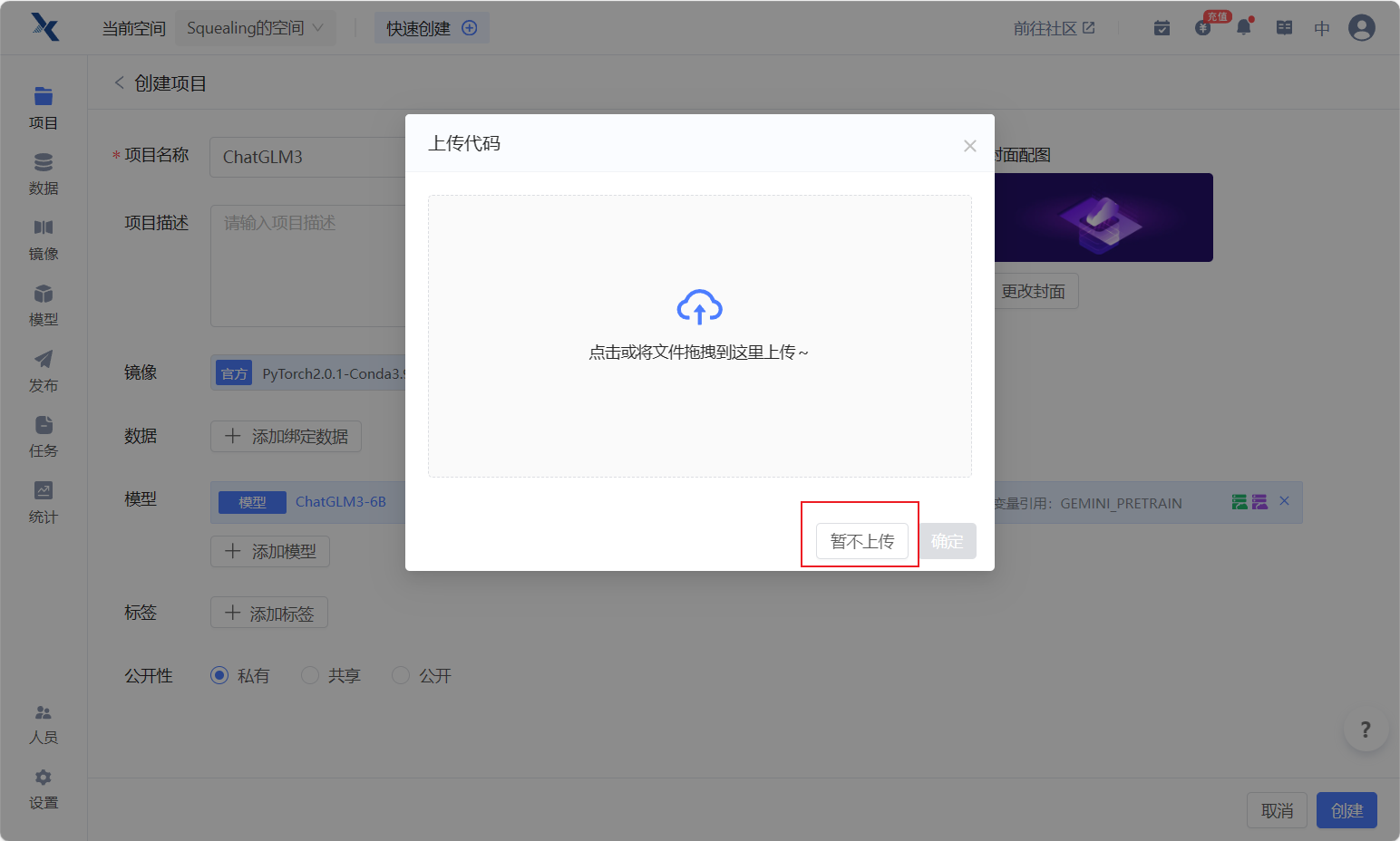Open the documentation book icon

[1284, 28]
